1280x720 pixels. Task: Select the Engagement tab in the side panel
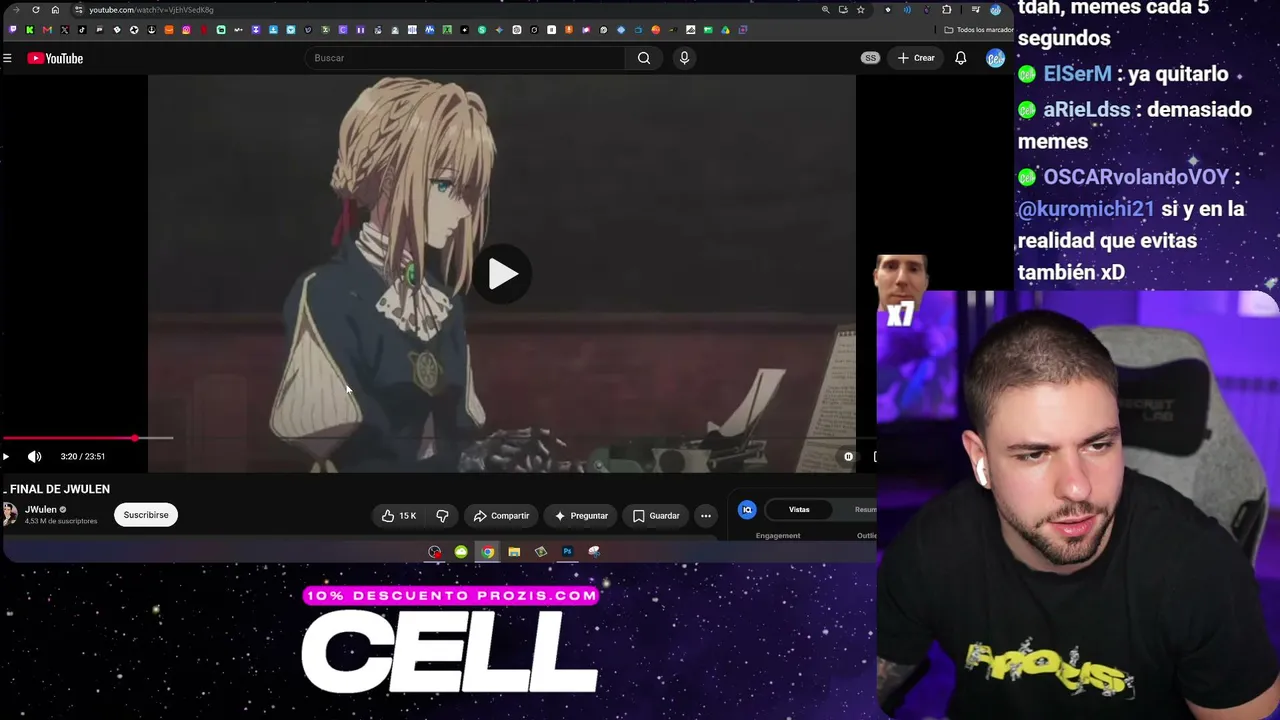coord(778,536)
